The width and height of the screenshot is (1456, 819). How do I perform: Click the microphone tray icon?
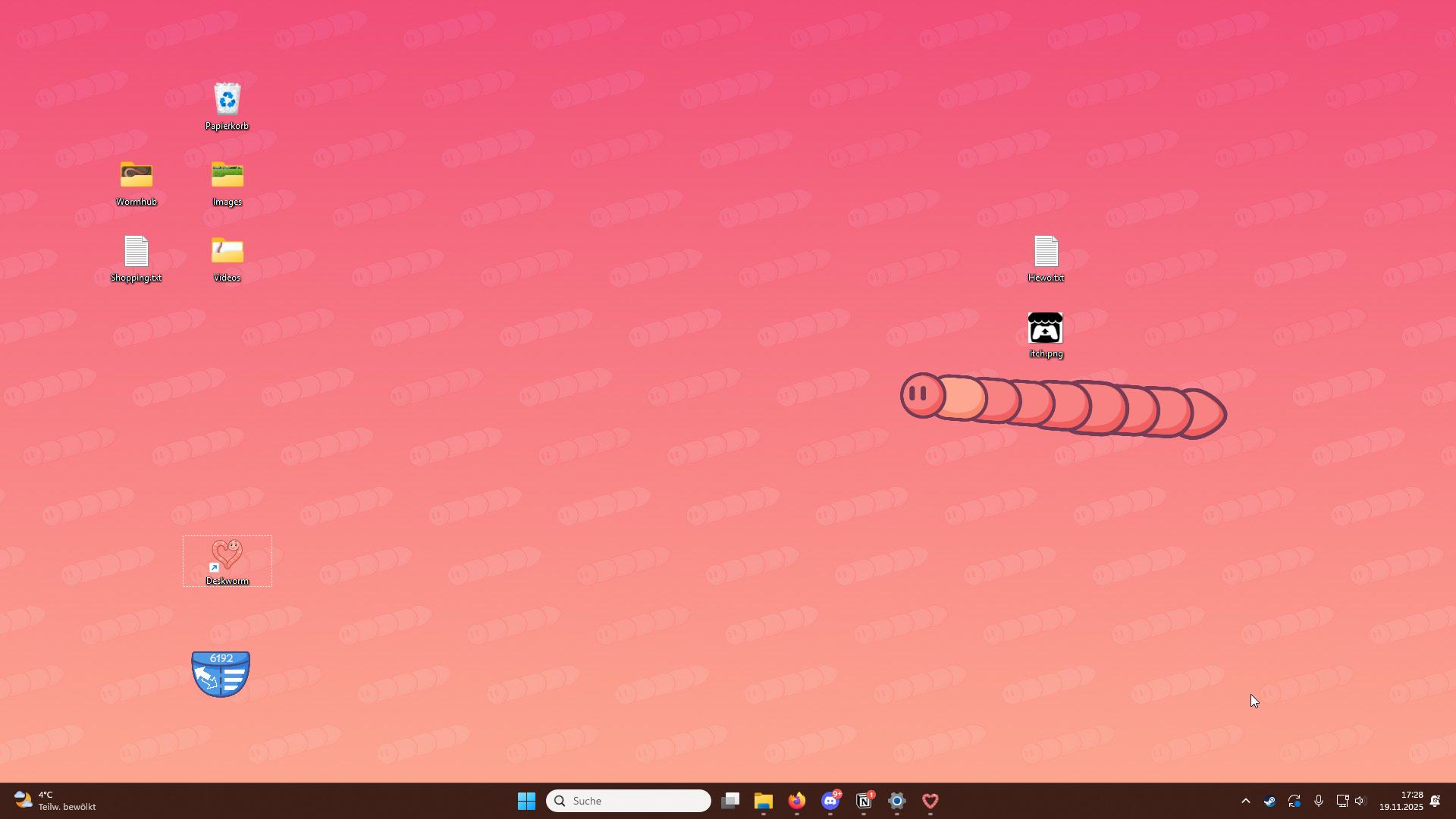(1319, 801)
